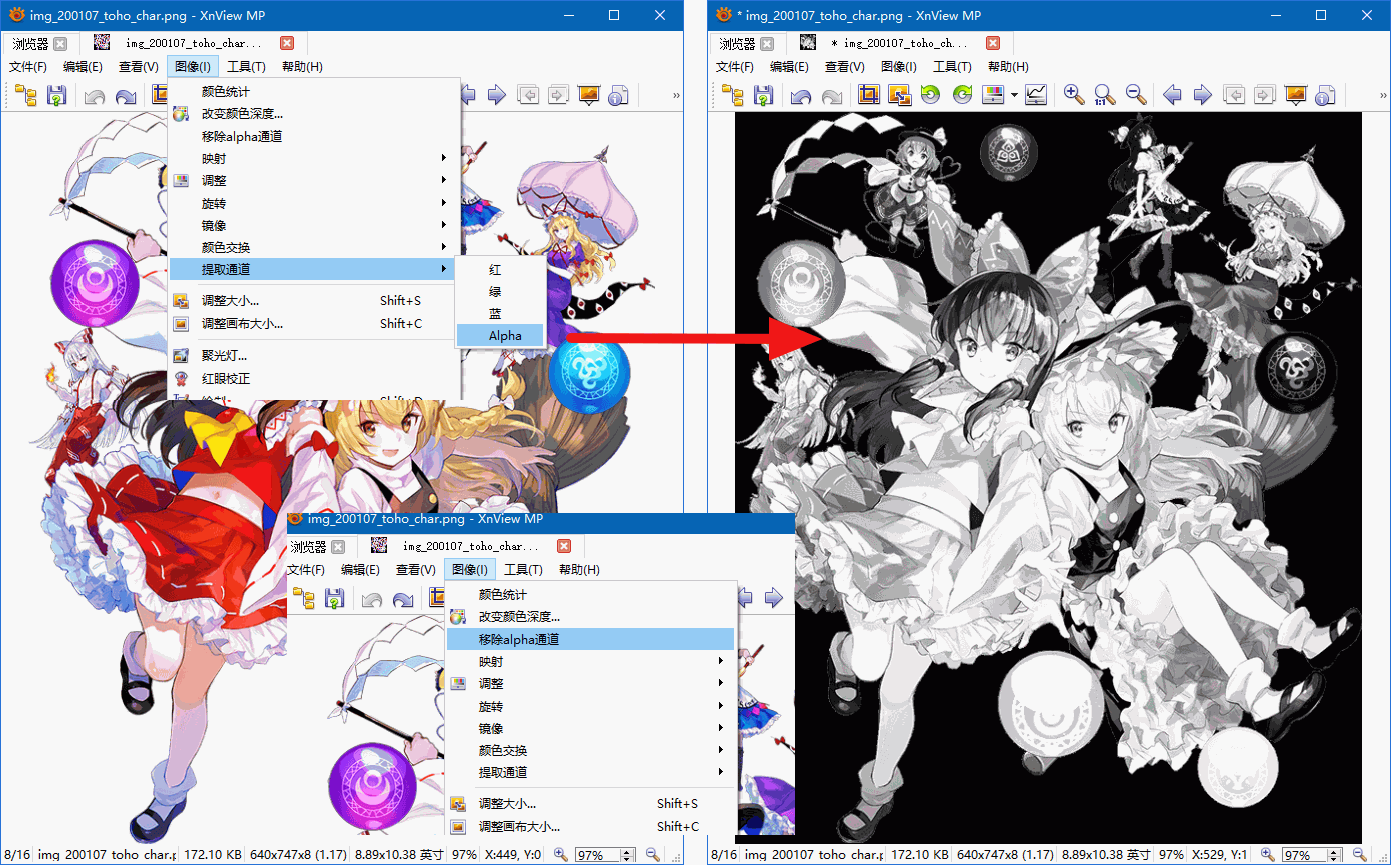Redo the change in the left window toolbar
This screenshot has width=1391, height=865.
126,95
